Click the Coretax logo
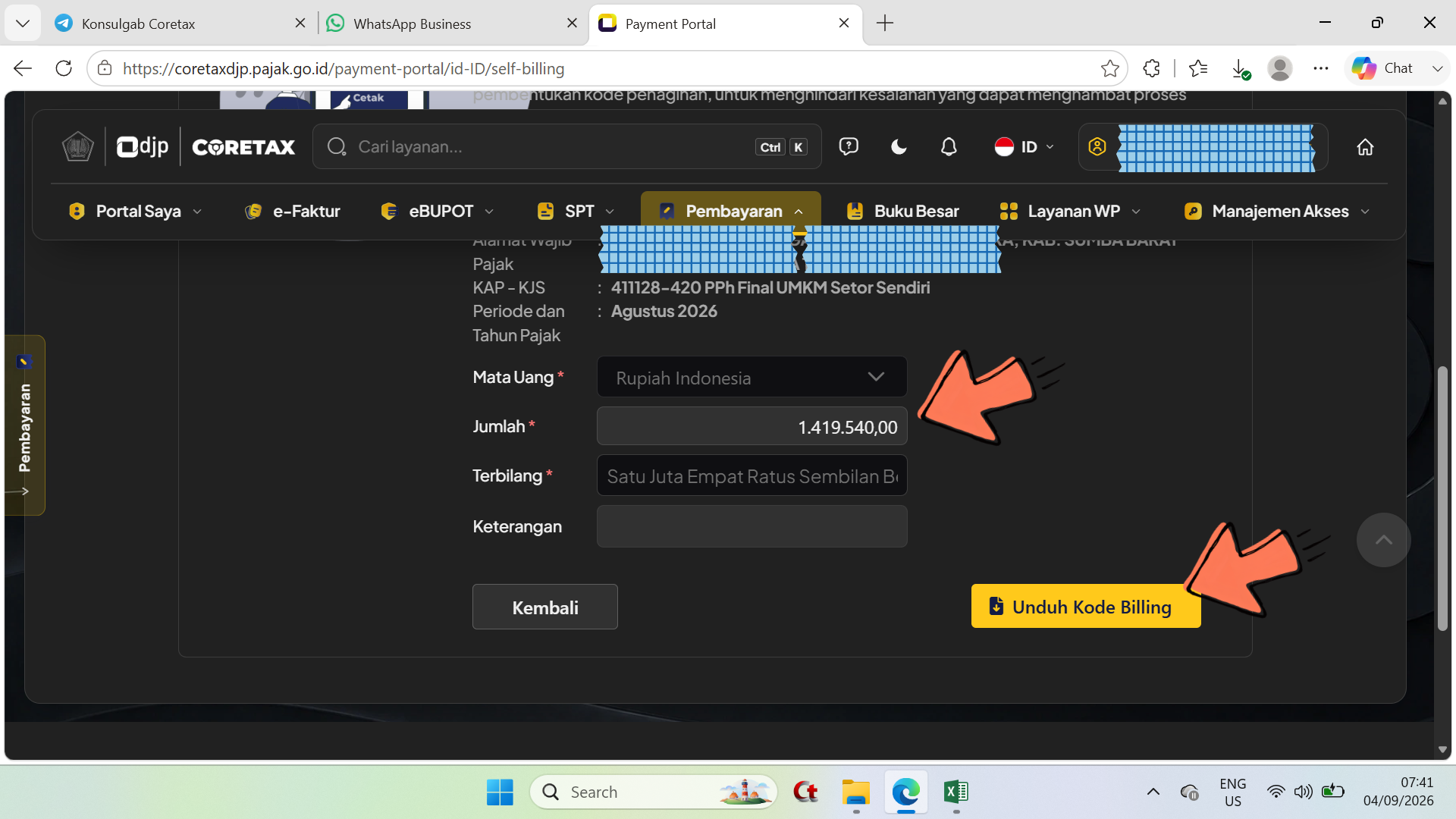 tap(243, 147)
